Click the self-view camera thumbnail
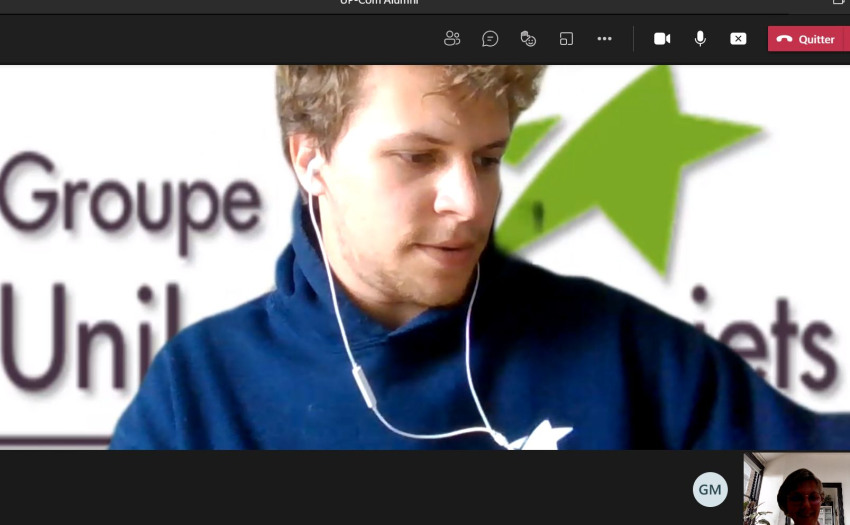Image resolution: width=850 pixels, height=525 pixels. [x=796, y=489]
